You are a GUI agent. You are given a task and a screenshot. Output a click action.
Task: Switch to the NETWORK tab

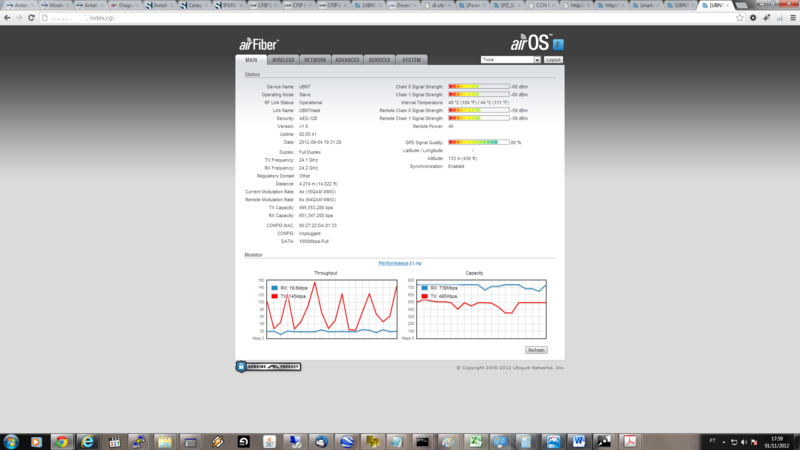pyautogui.click(x=315, y=60)
